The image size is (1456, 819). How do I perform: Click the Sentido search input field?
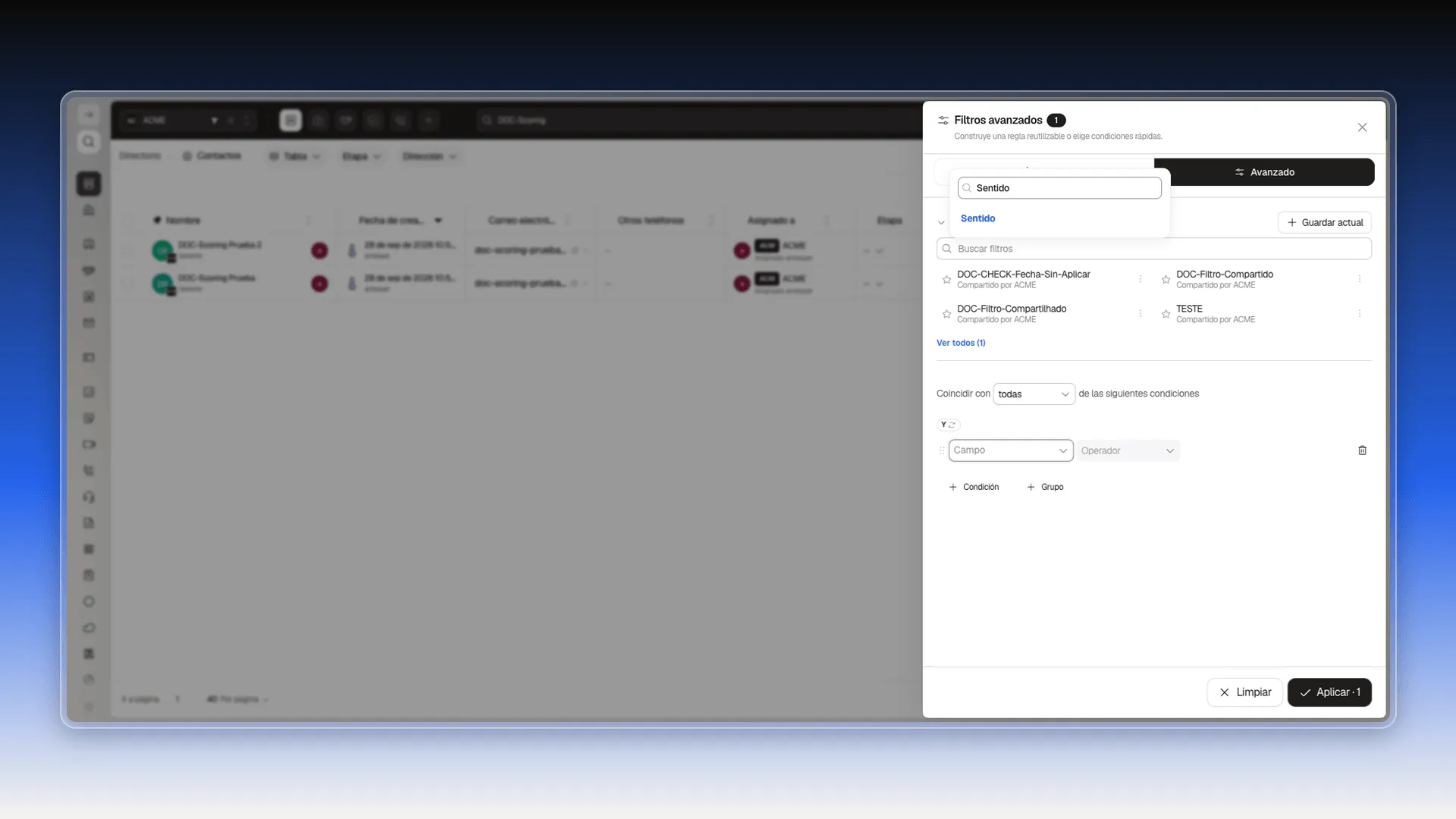point(1059,188)
